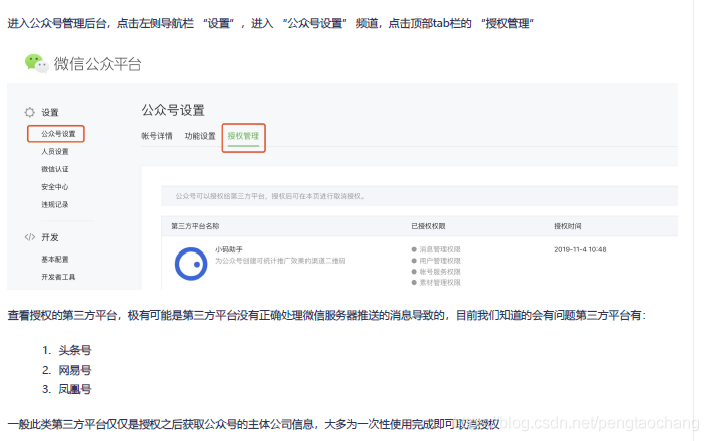Click the 微信公众平台 title text
Image resolution: width=708 pixels, height=441 pixels.
pyautogui.click(x=98, y=64)
